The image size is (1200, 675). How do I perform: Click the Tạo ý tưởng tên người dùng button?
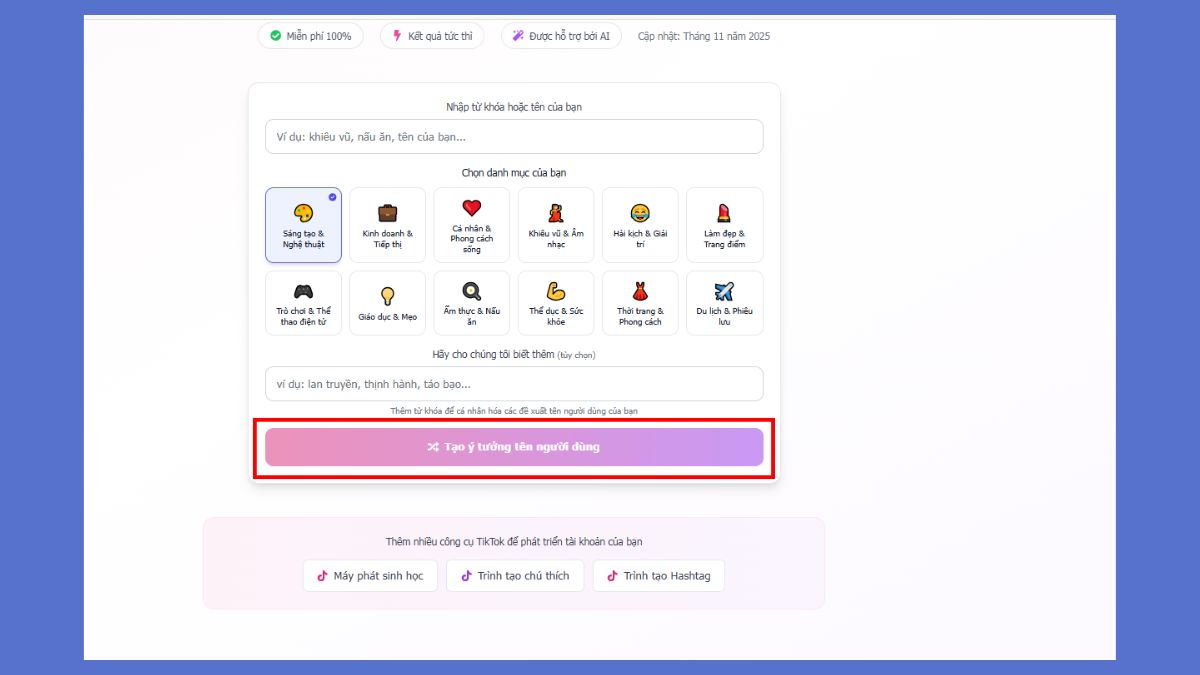(x=514, y=447)
